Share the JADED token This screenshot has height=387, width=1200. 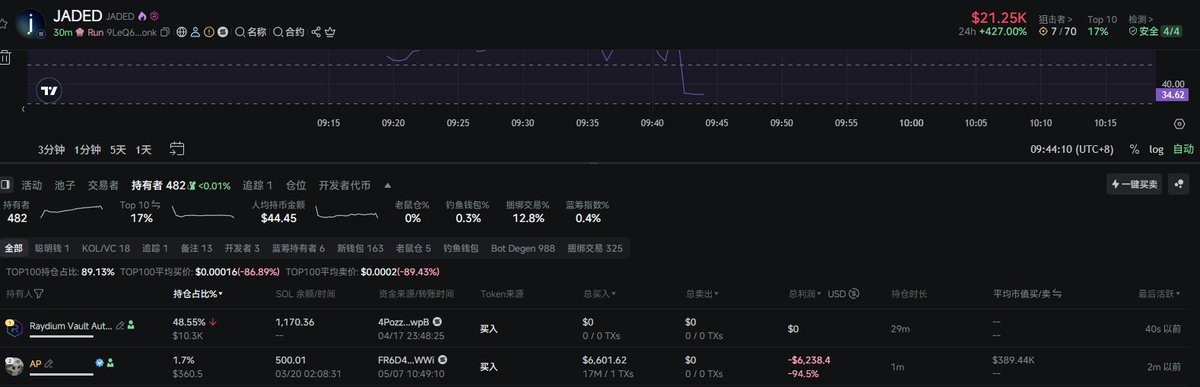316,32
